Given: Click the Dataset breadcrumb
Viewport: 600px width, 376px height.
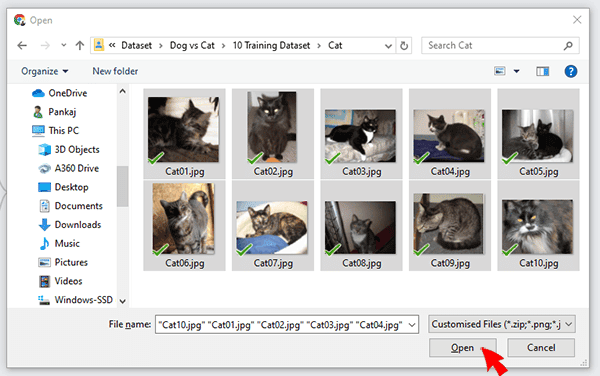Looking at the screenshot, I should (136, 46).
